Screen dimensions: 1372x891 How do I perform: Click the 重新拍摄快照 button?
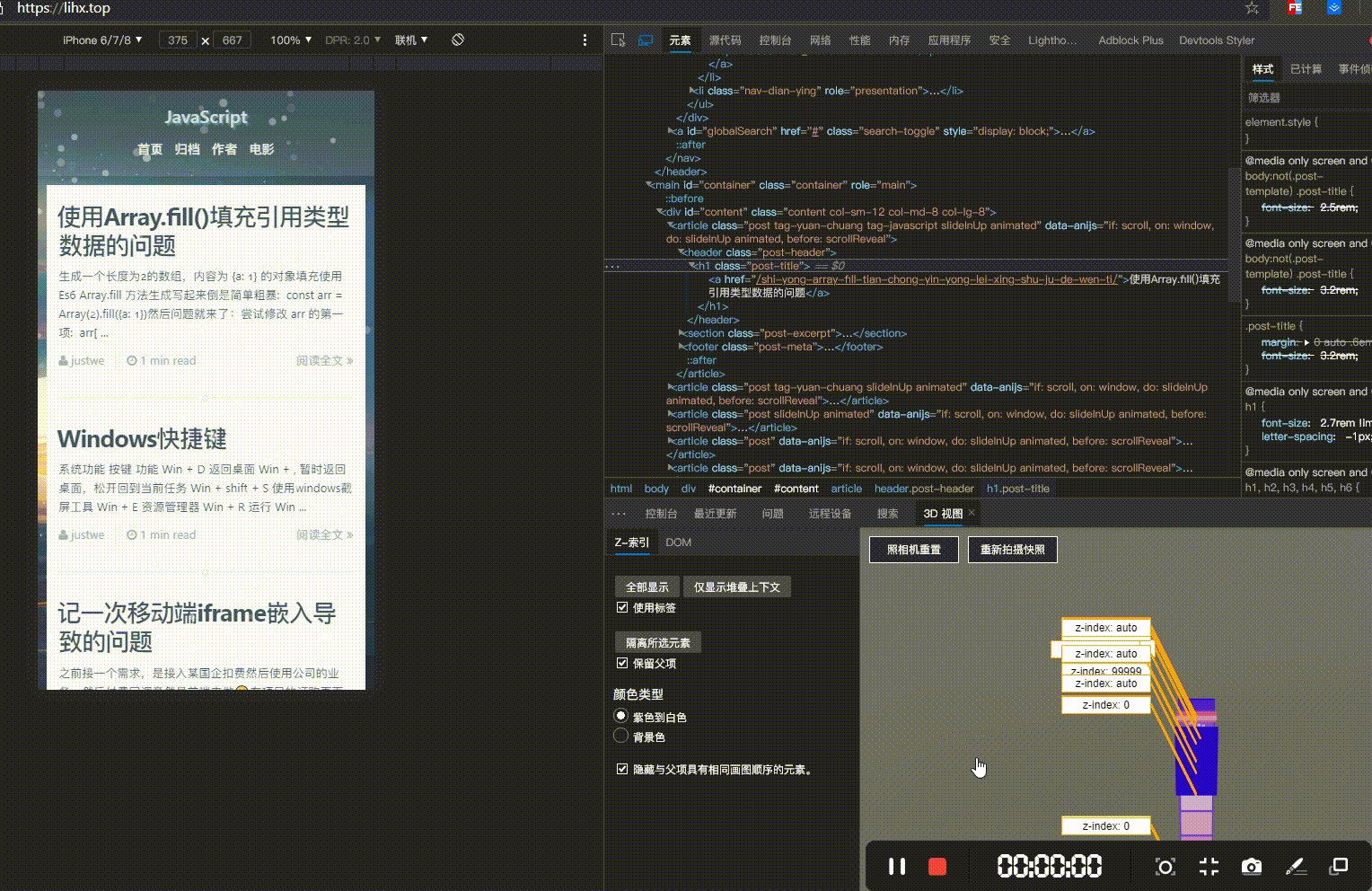[x=1013, y=550]
